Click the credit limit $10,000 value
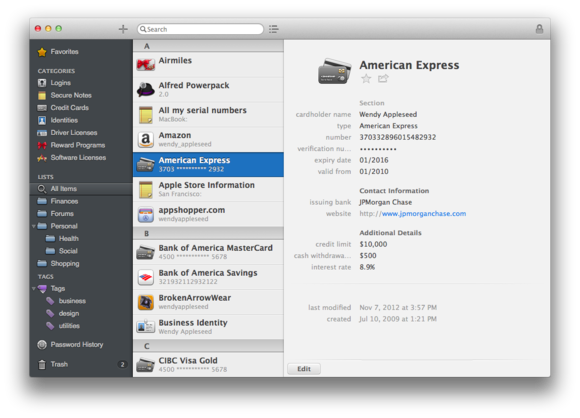 tap(373, 244)
